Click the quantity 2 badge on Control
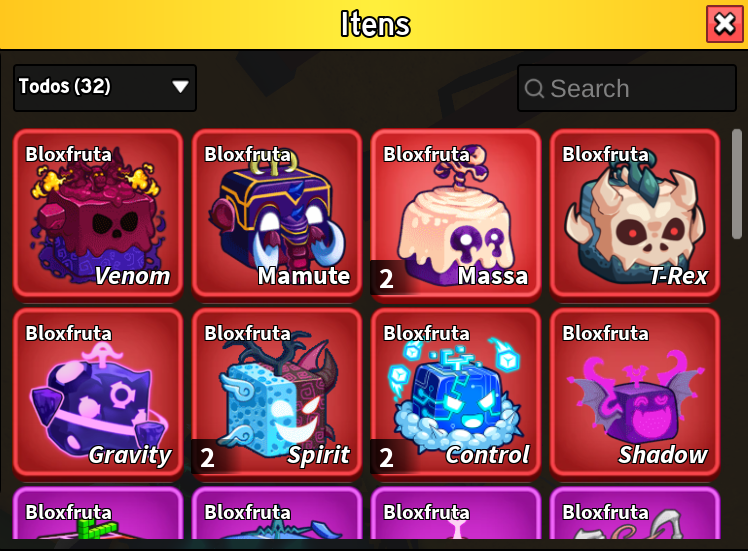Screen dimensions: 748x551 pyautogui.click(x=386, y=457)
